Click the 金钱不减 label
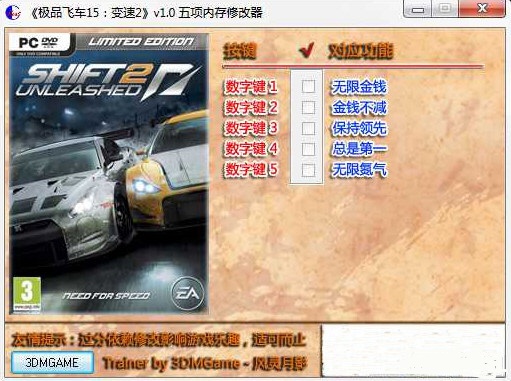 pos(359,108)
